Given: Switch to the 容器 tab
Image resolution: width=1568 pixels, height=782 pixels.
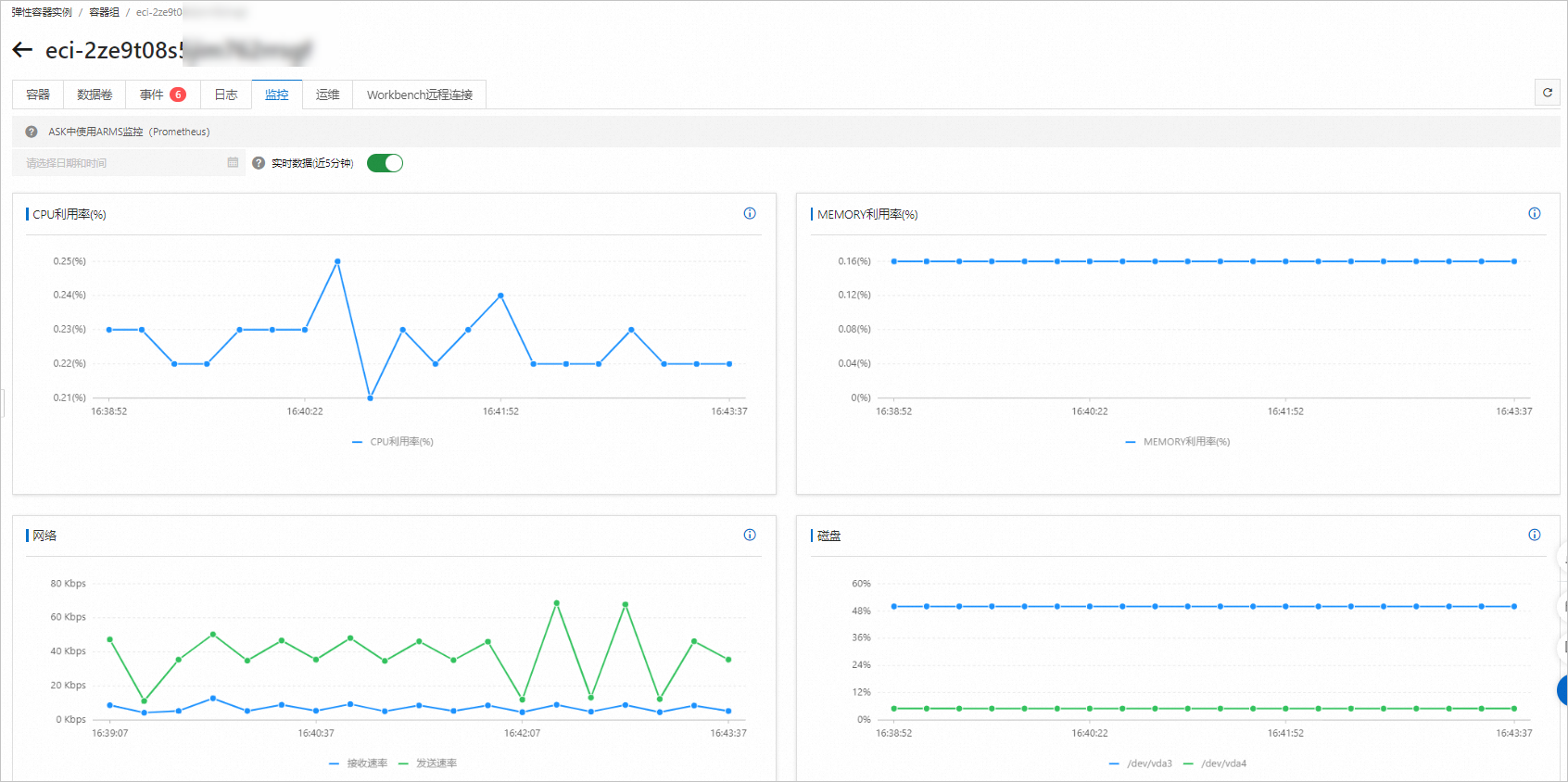Looking at the screenshot, I should [38, 95].
